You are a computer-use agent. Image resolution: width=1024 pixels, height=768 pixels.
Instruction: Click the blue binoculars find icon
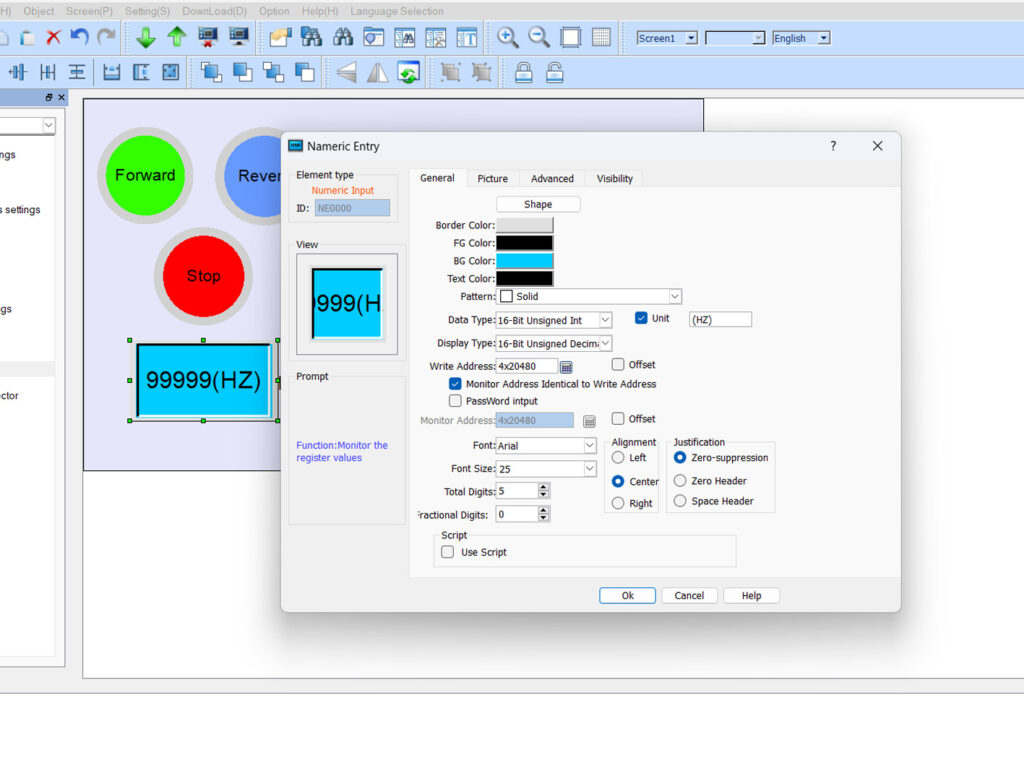[x=312, y=38]
